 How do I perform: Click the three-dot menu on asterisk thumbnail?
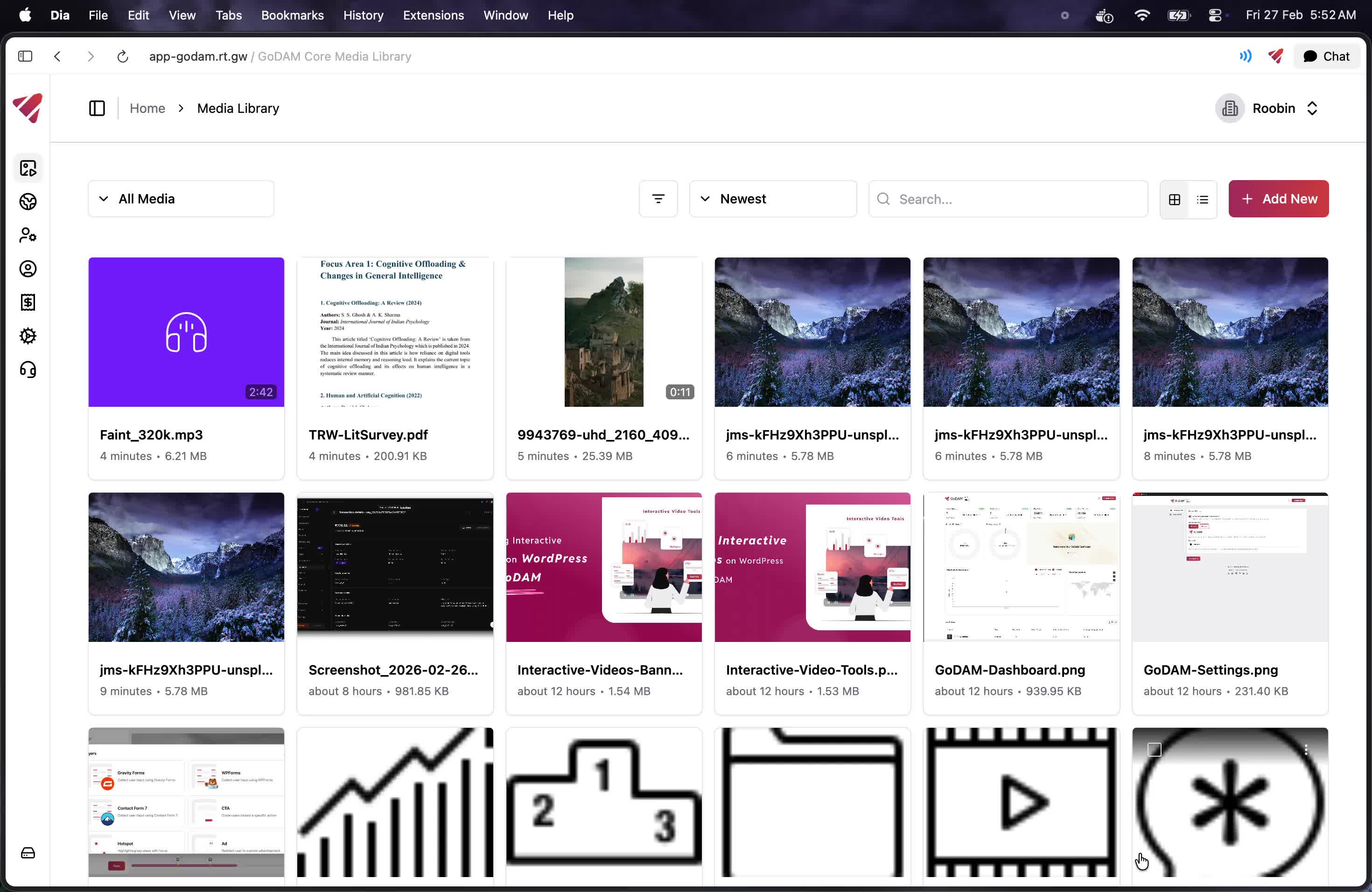pos(1306,749)
